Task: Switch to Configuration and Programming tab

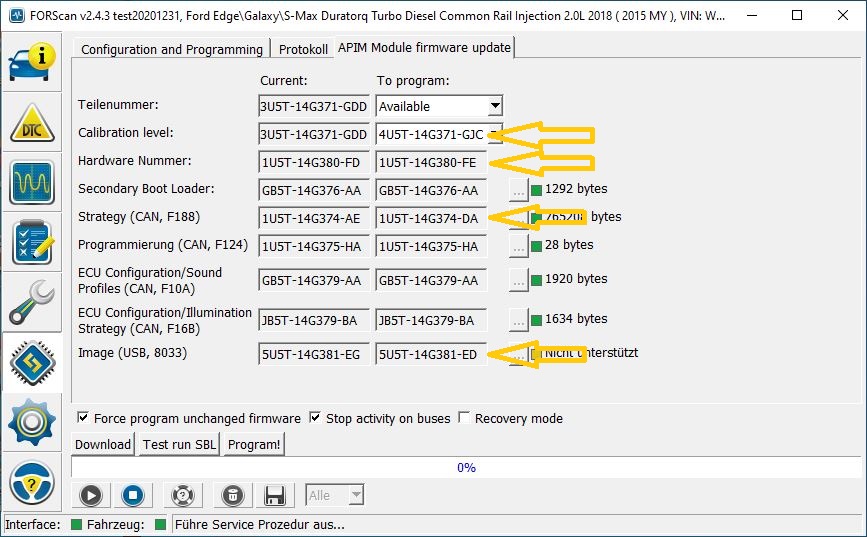Action: [171, 49]
